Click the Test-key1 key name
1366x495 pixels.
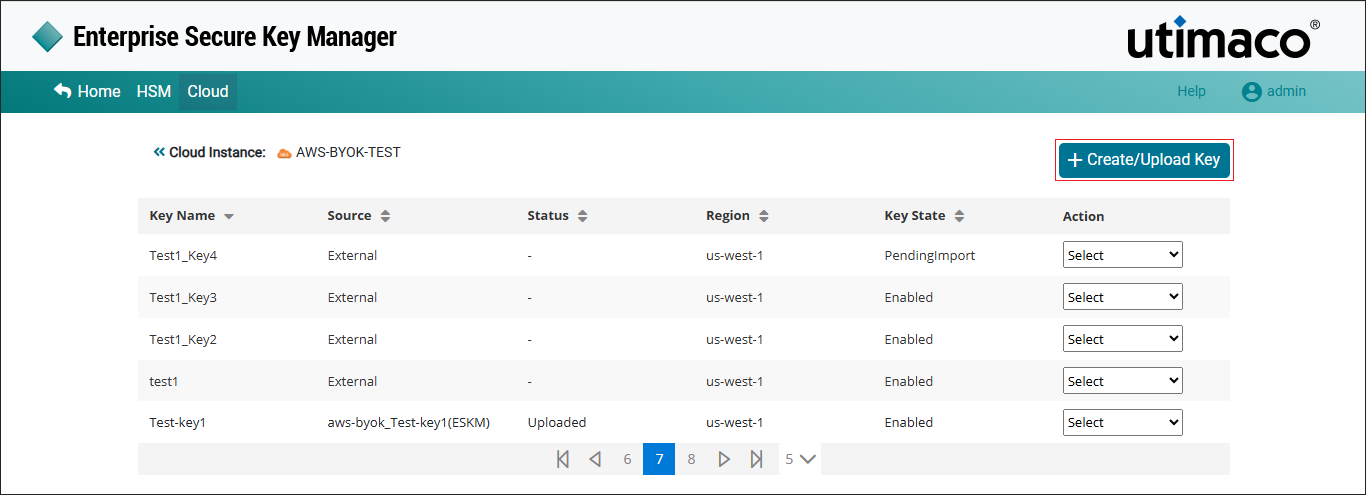tap(177, 422)
